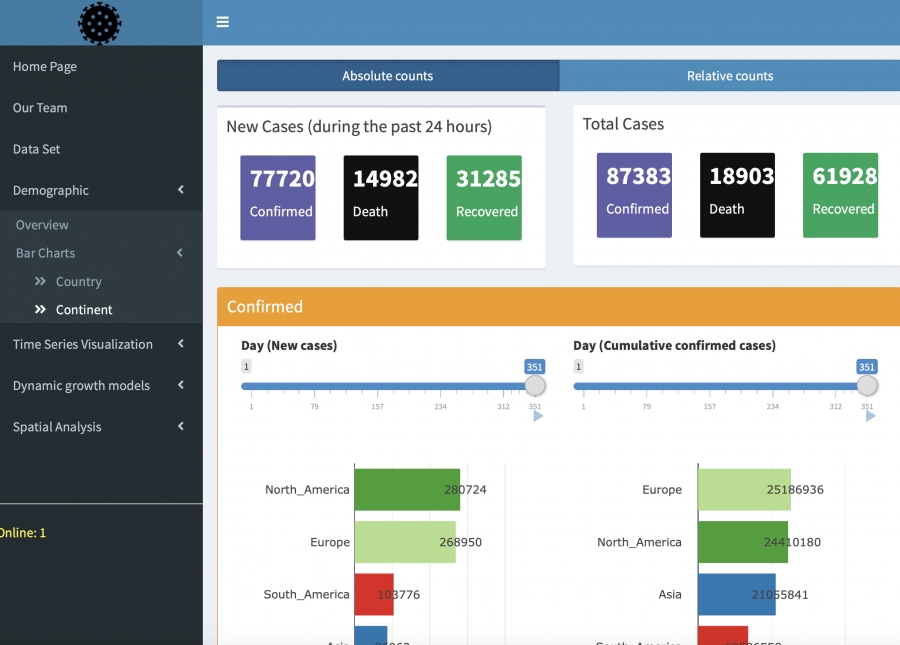The image size is (900, 645).
Task: Switch to the Relative counts tab
Action: click(729, 76)
